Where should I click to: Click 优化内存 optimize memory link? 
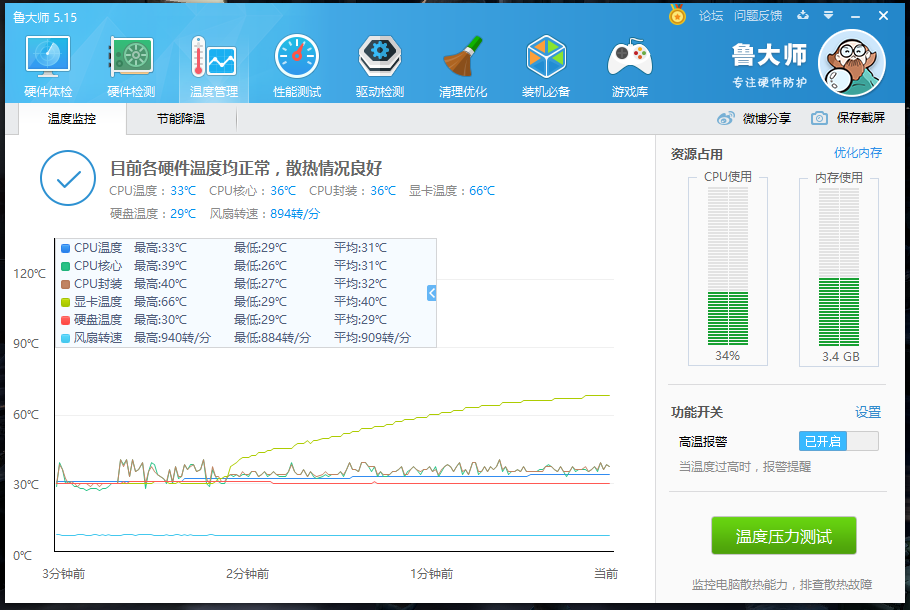[858, 153]
